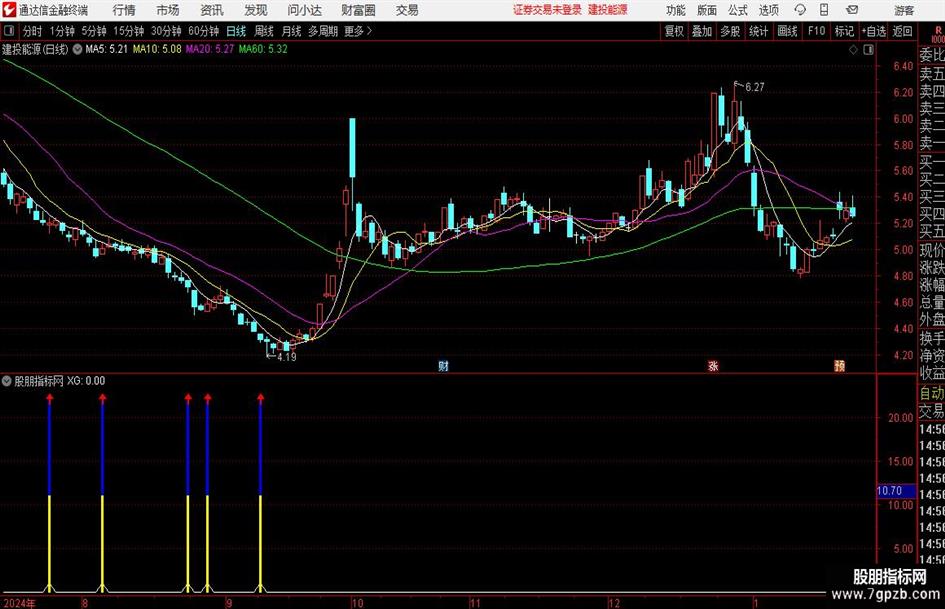Click the 预 forecast marker on chart
Viewport: 945px width, 609px height.
tap(840, 365)
